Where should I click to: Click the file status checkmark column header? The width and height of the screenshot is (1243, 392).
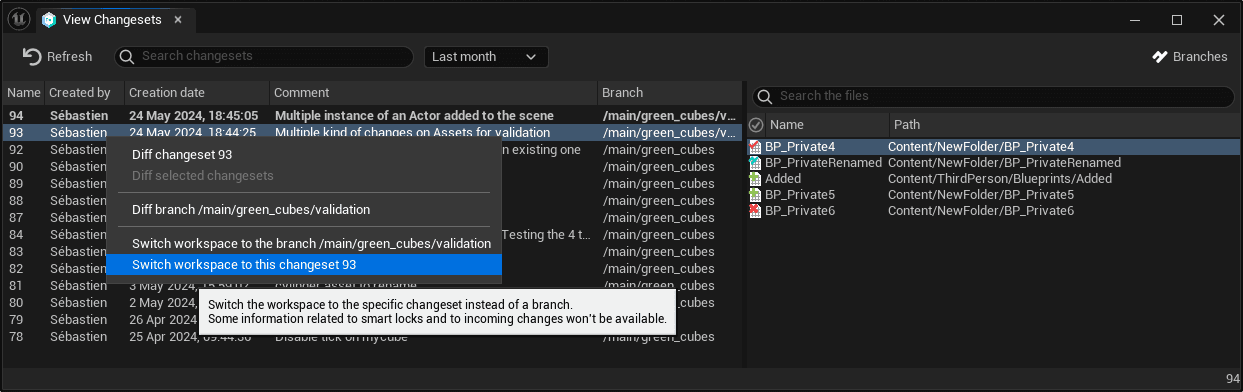click(757, 125)
